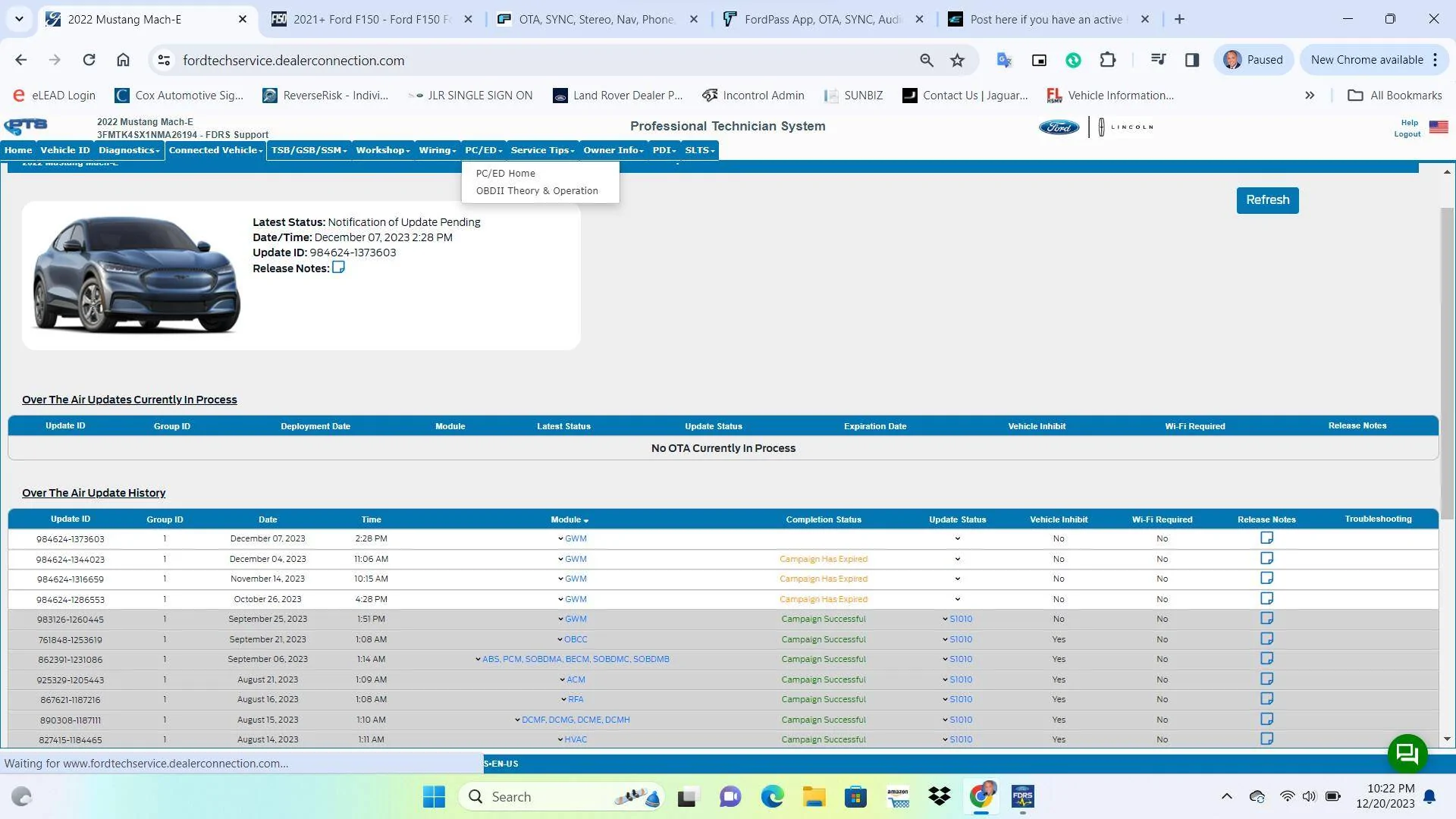Screen dimensions: 1456x819
Task: Open release notes for update 984624-1344023 row
Action: point(1266,558)
